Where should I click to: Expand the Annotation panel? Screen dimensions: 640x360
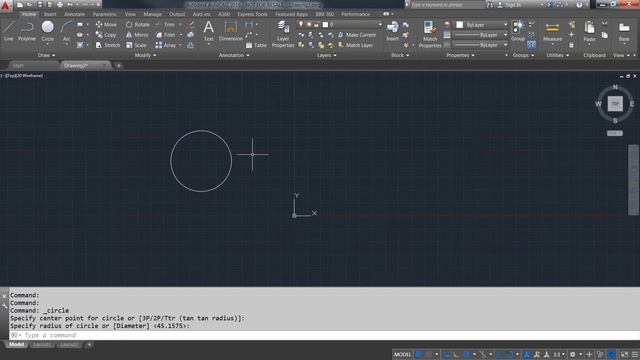click(234, 55)
